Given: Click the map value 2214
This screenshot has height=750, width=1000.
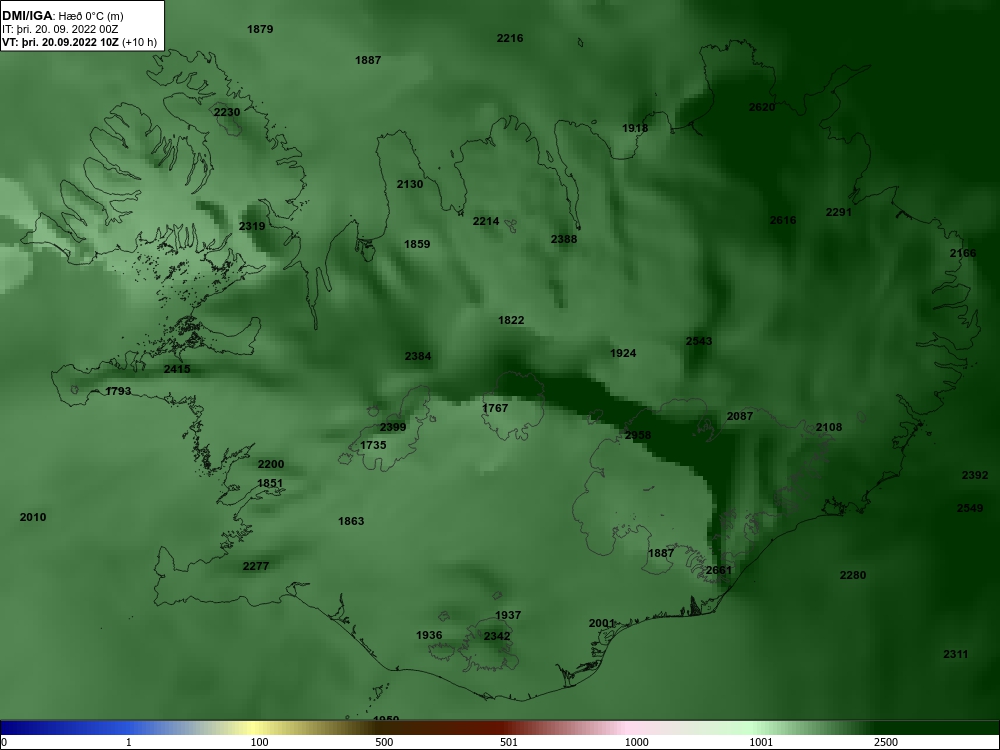Looking at the screenshot, I should click(485, 221).
